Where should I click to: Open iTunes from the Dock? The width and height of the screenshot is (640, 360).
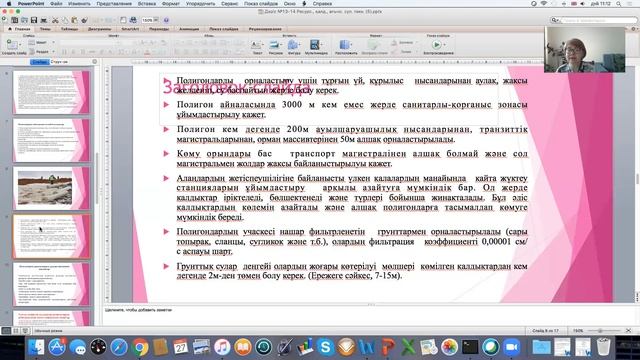tap(222, 347)
